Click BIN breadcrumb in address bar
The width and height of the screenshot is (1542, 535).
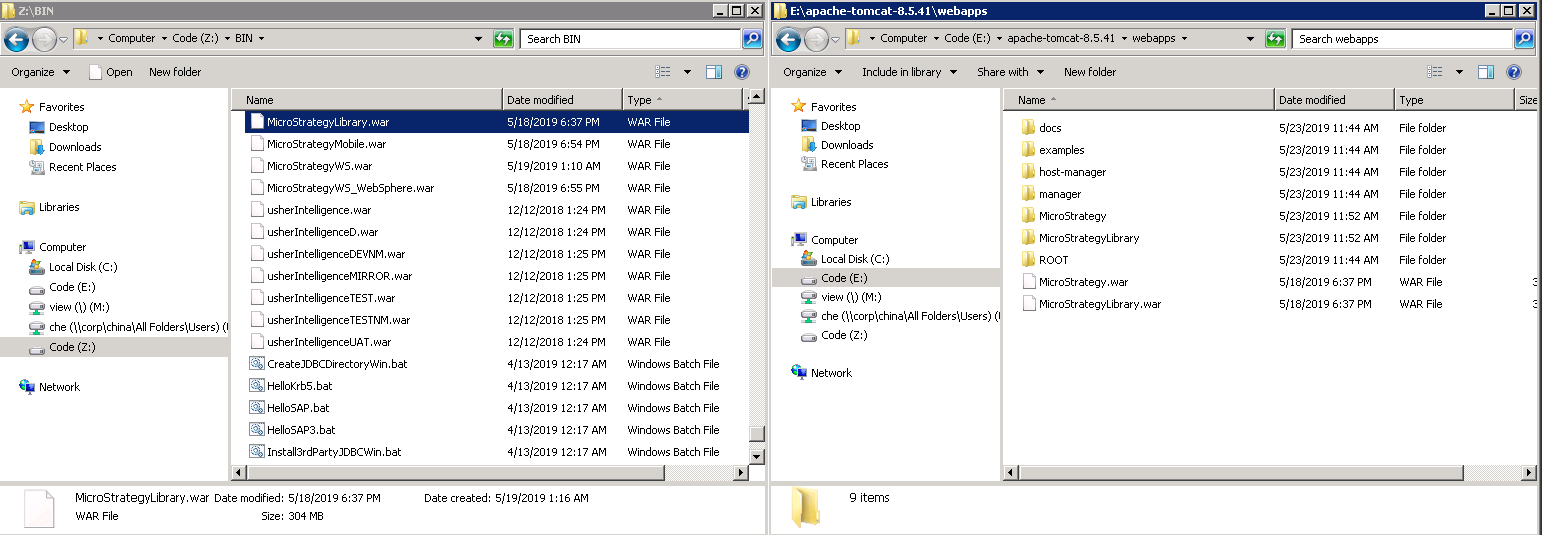tap(244, 38)
